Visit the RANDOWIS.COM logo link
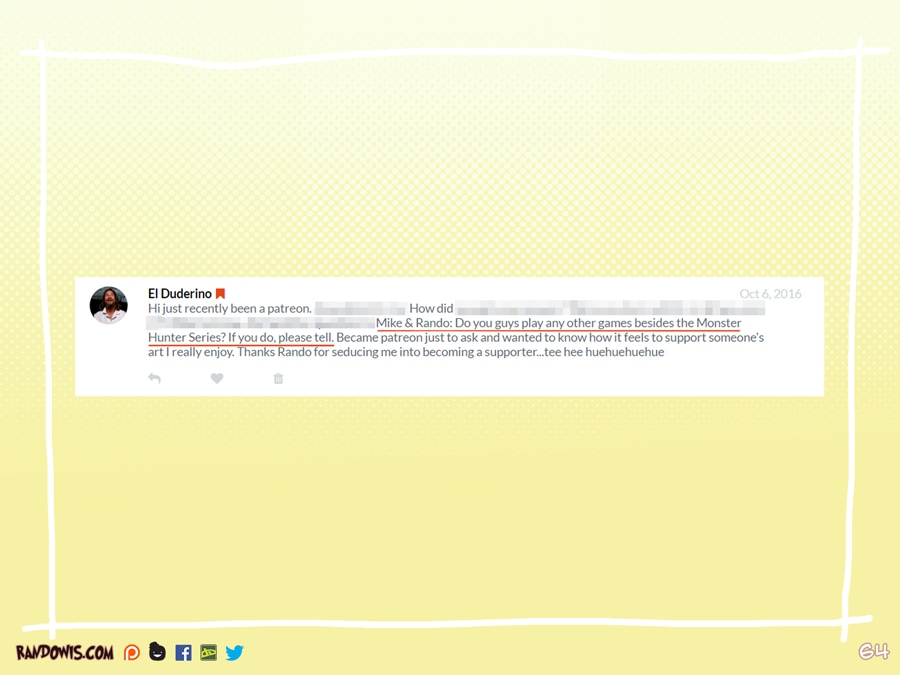The height and width of the screenshot is (675, 900). 65,653
